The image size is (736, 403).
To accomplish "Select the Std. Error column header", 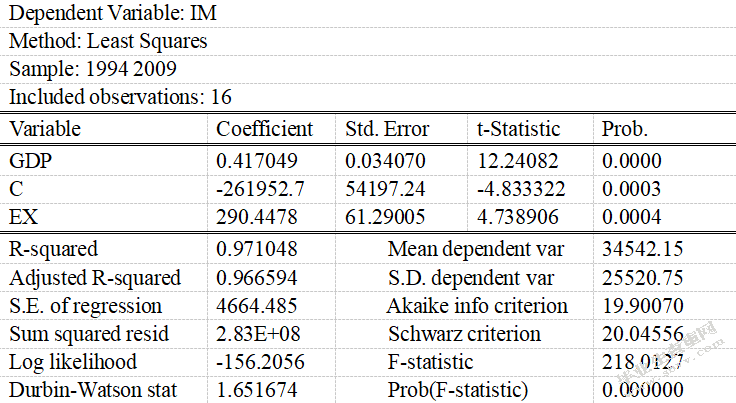I will [387, 129].
